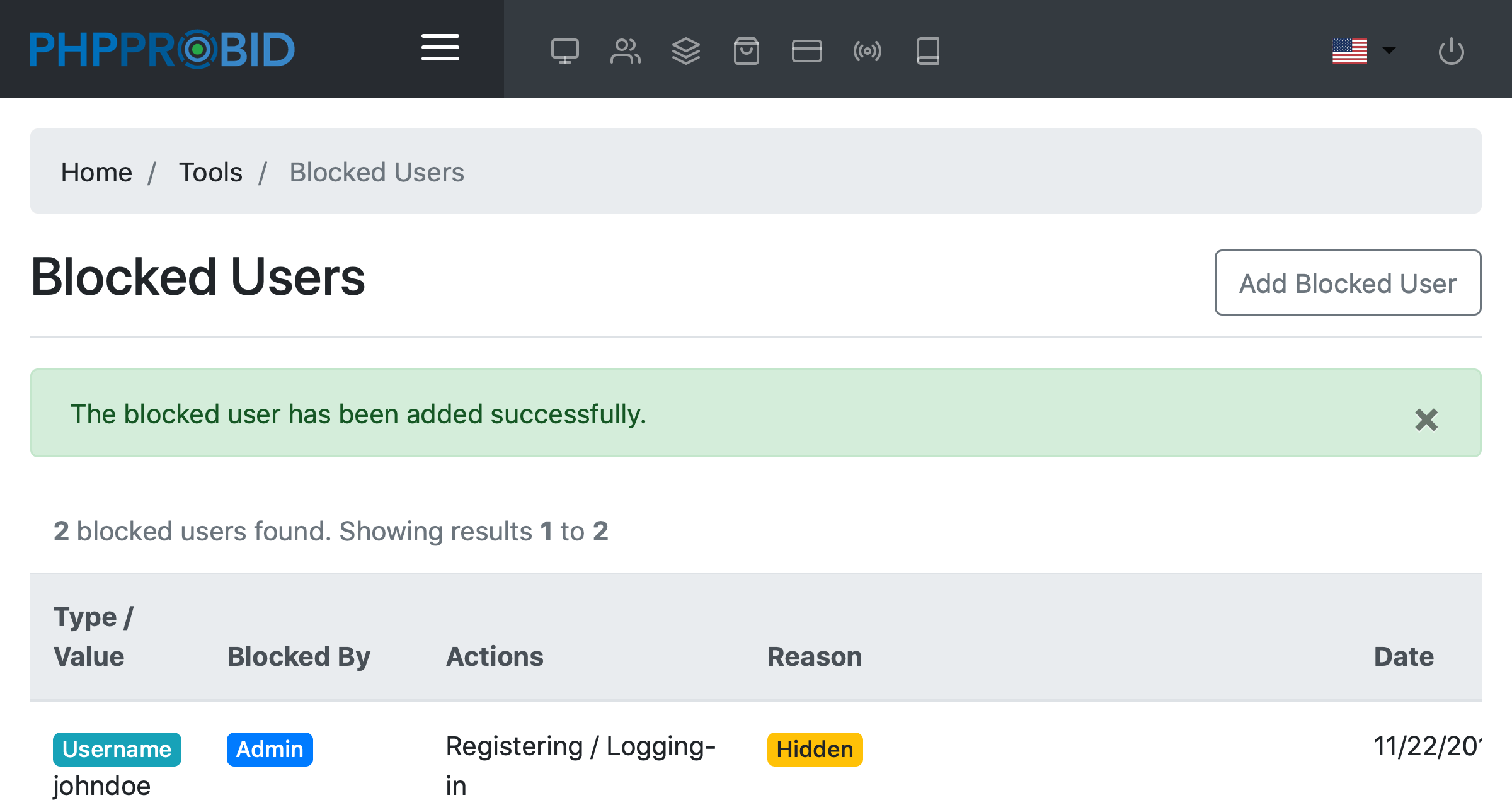Click the Add Blocked User button
Image resolution: width=1512 pixels, height=805 pixels.
click(1348, 283)
